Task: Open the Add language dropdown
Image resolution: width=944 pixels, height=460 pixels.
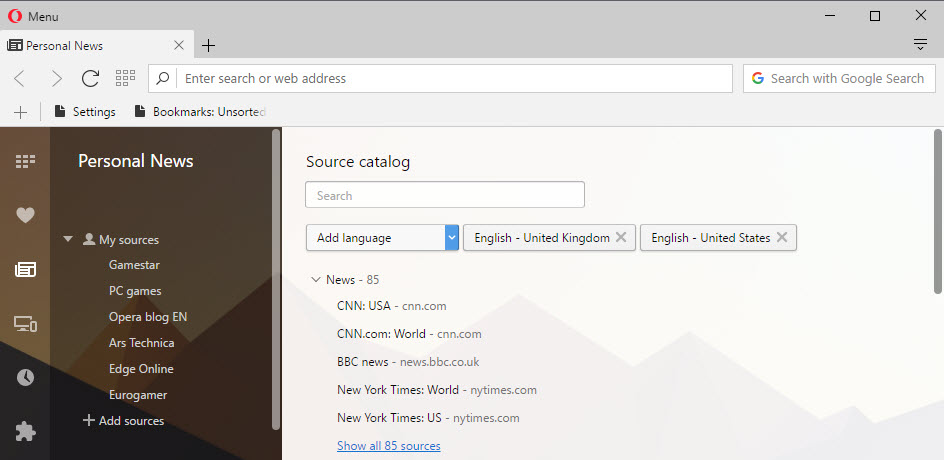Action: pyautogui.click(x=382, y=238)
